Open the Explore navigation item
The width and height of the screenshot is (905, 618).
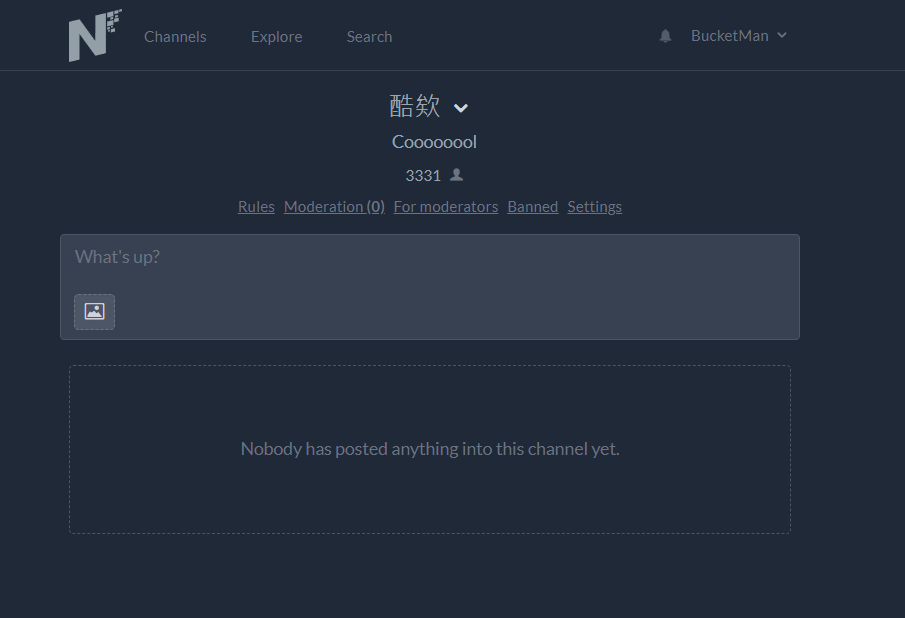coord(276,36)
